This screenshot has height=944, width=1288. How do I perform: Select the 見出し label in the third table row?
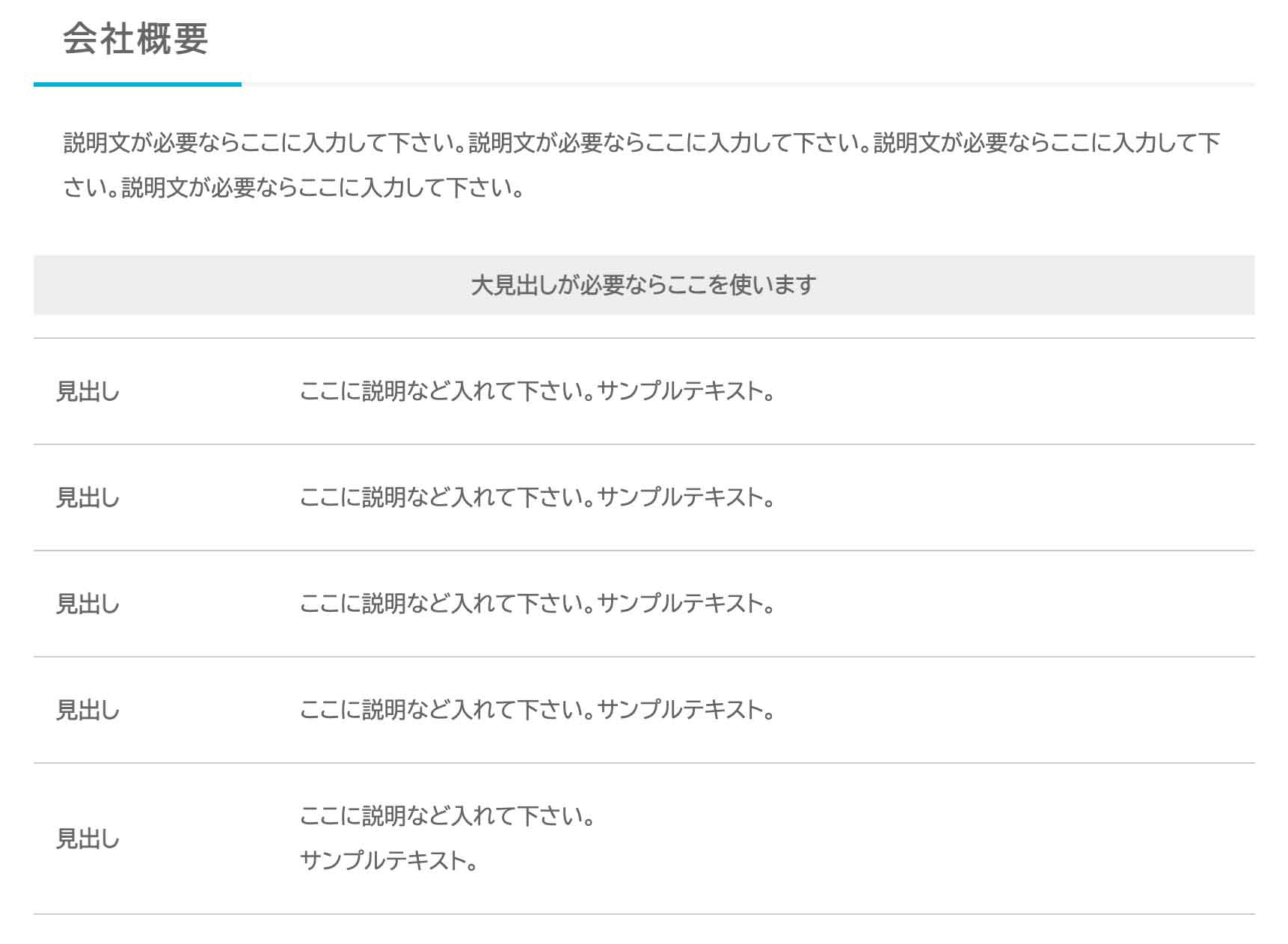pyautogui.click(x=88, y=604)
